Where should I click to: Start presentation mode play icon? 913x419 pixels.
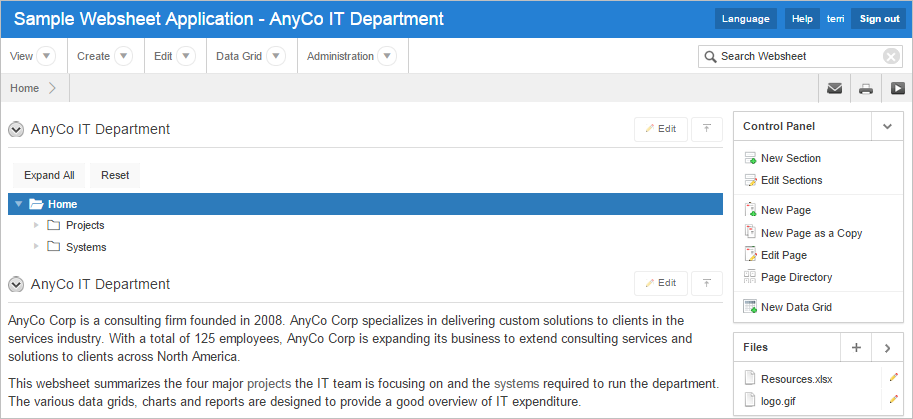coord(896,88)
